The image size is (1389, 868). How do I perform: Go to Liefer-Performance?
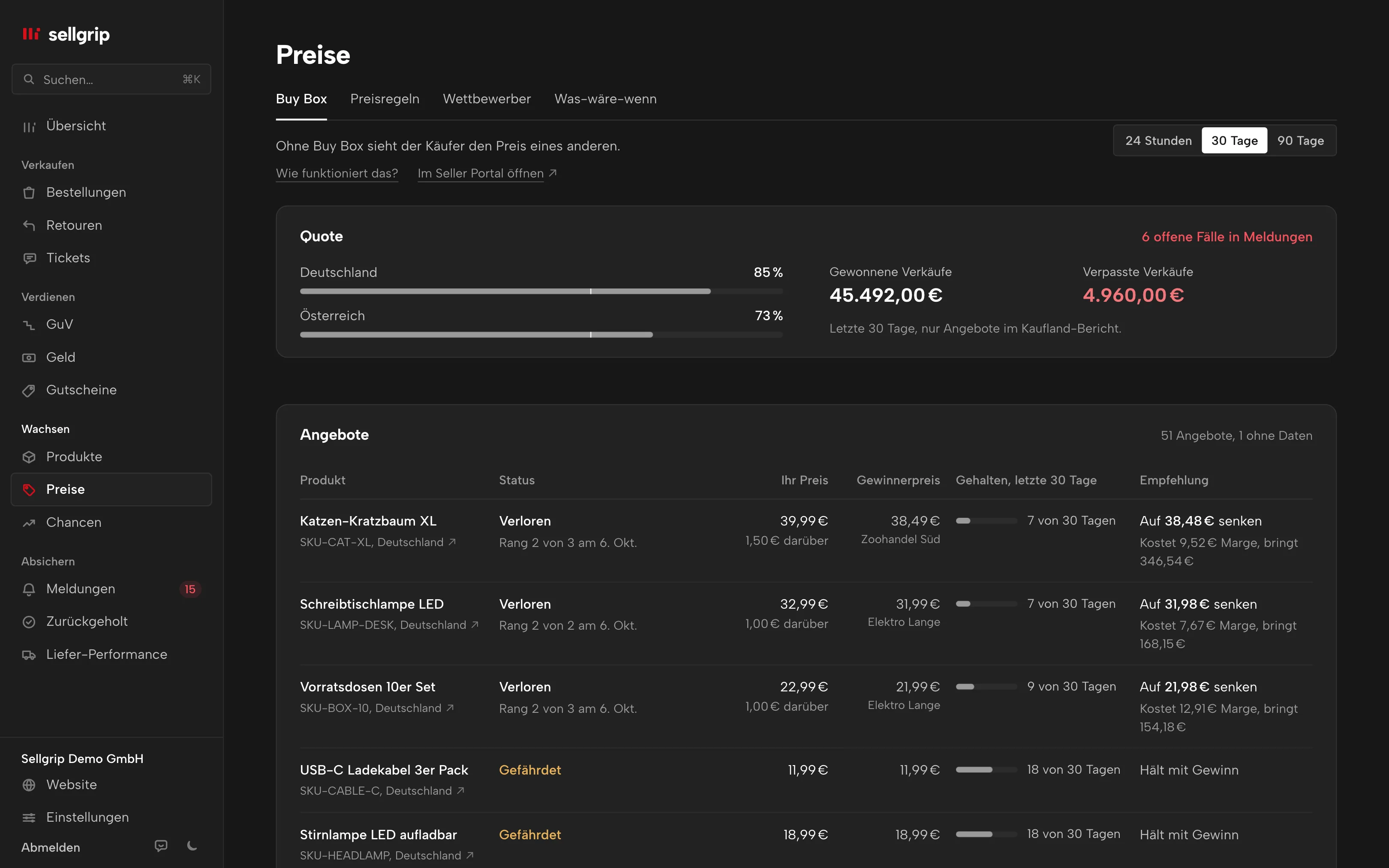pos(111,655)
